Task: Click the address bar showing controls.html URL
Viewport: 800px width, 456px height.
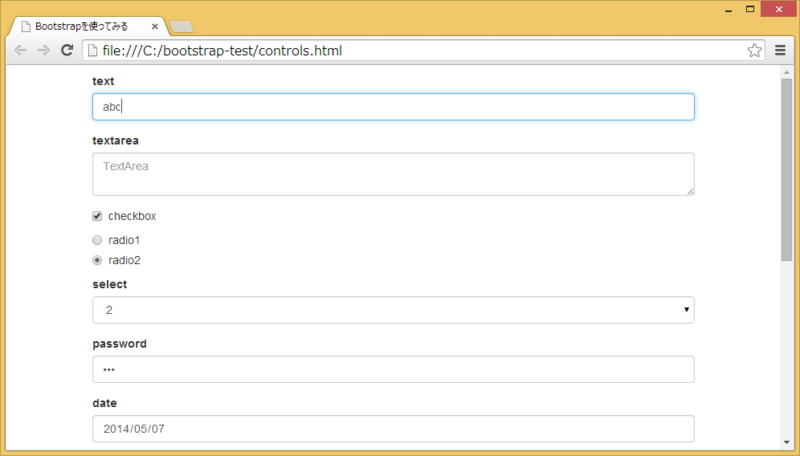Action: 423,50
